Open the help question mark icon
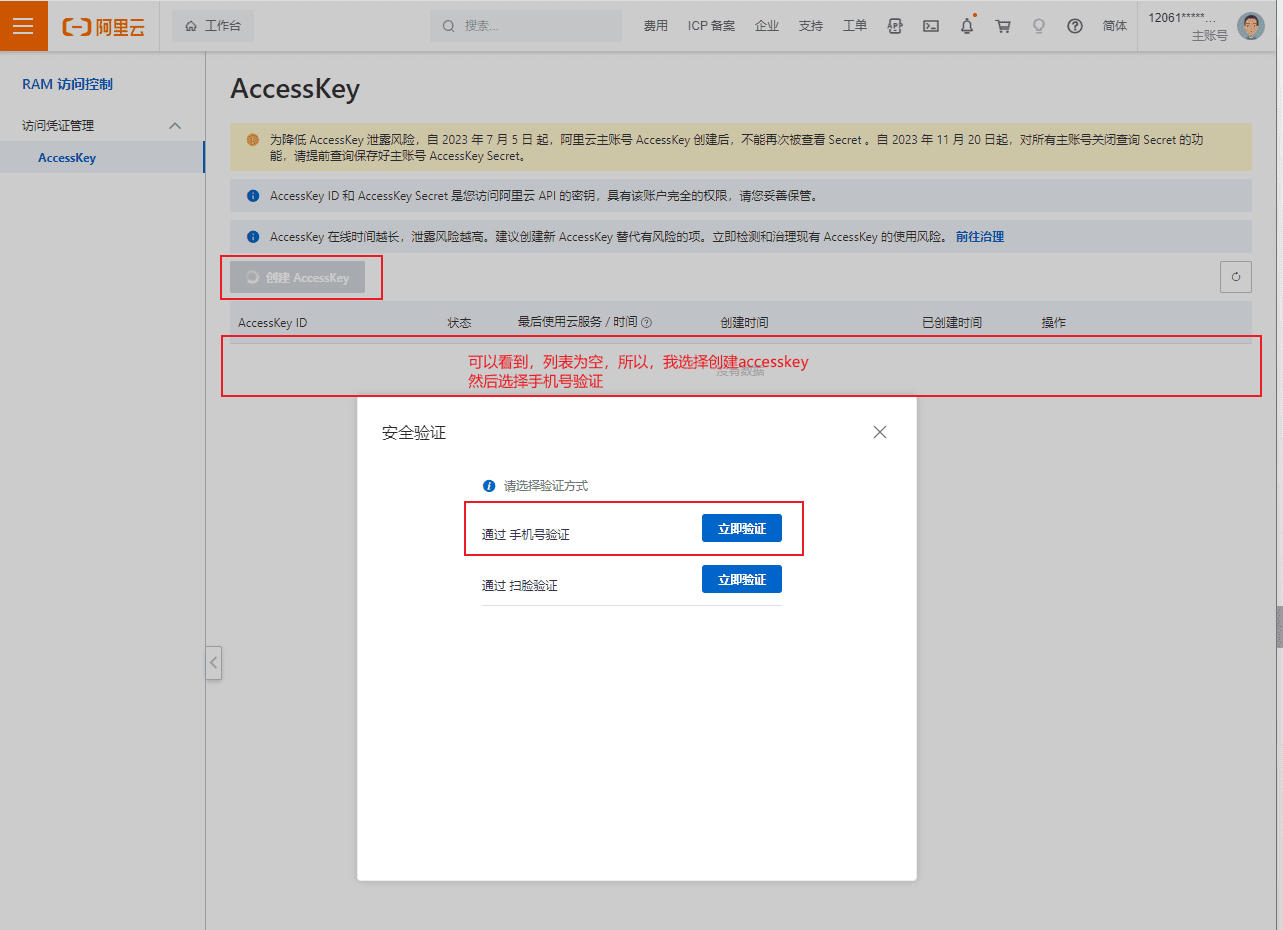 1075,26
